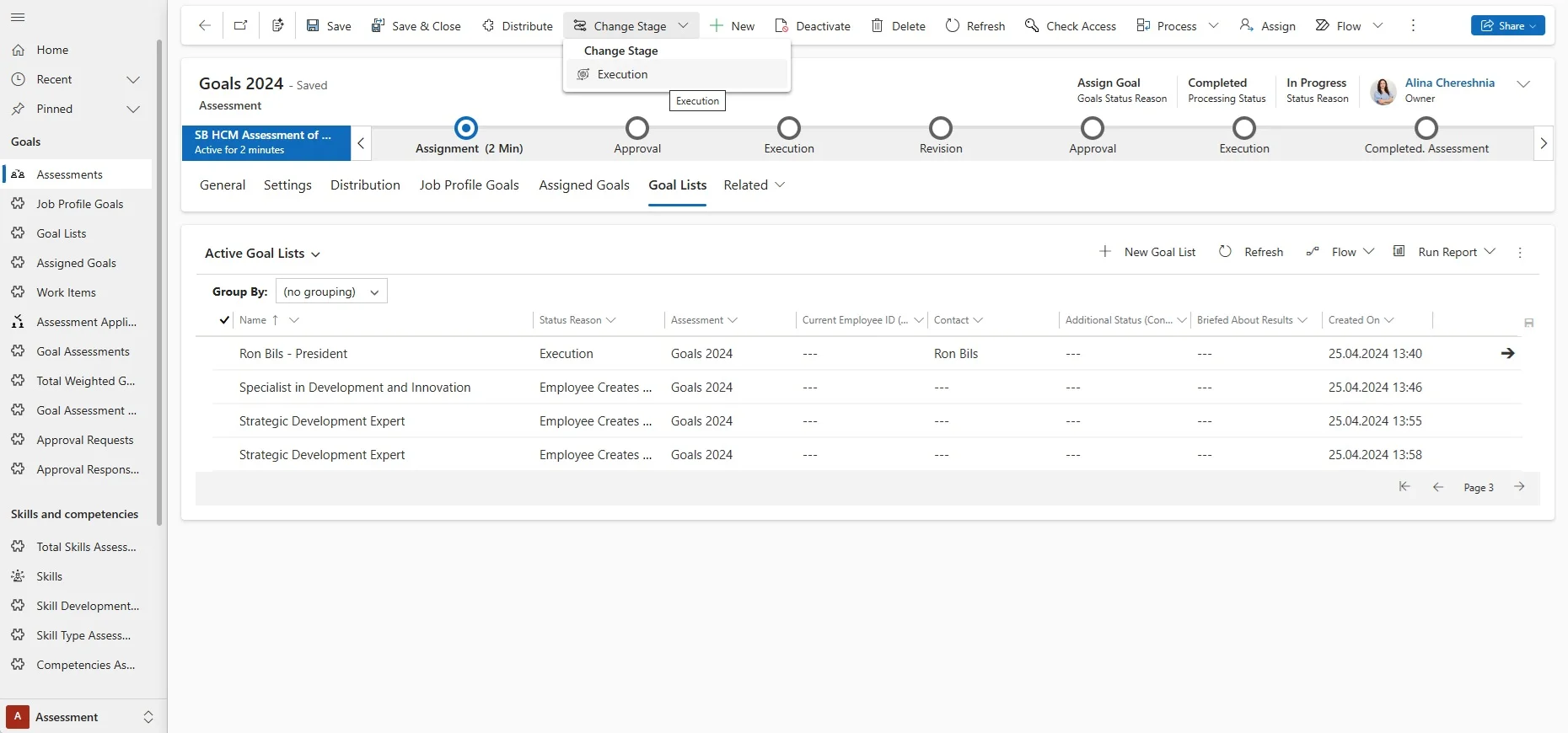
Task: Select the Revision stage circle
Action: tap(940, 128)
